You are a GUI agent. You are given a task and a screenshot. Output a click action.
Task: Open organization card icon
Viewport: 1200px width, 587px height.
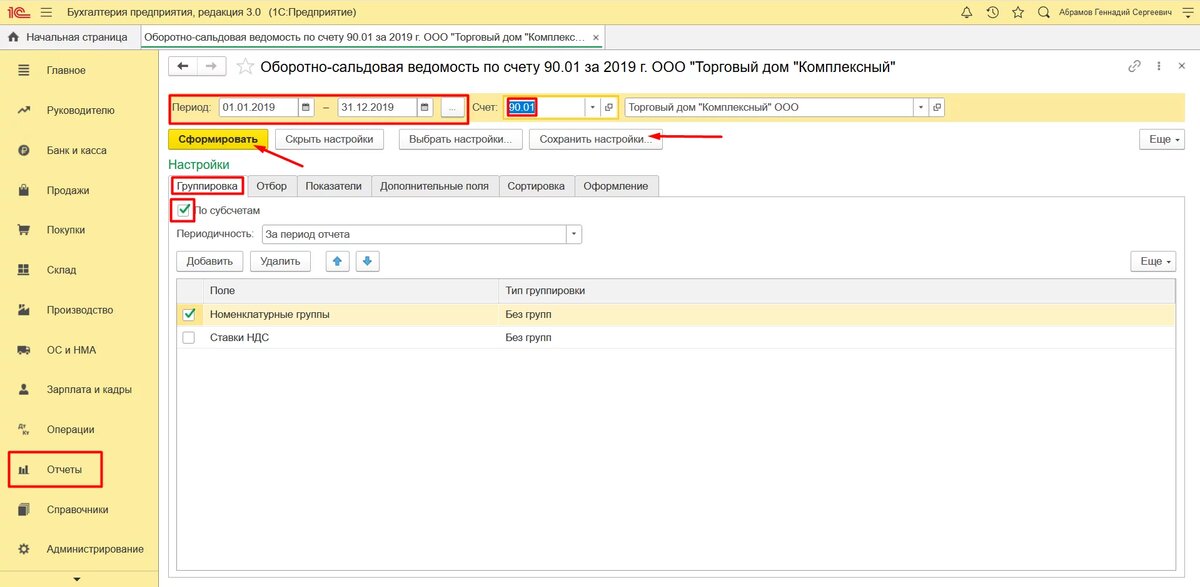936,107
